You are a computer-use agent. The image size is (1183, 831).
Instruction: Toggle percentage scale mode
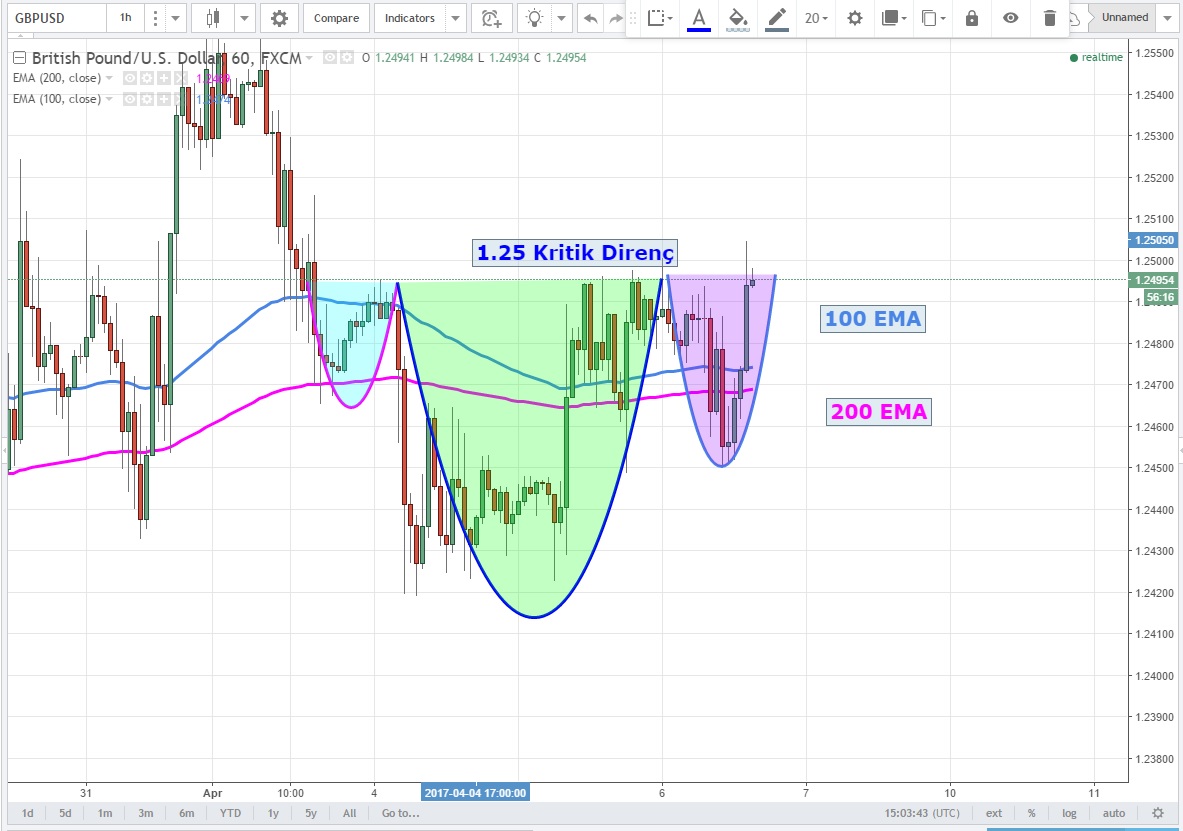click(1031, 813)
